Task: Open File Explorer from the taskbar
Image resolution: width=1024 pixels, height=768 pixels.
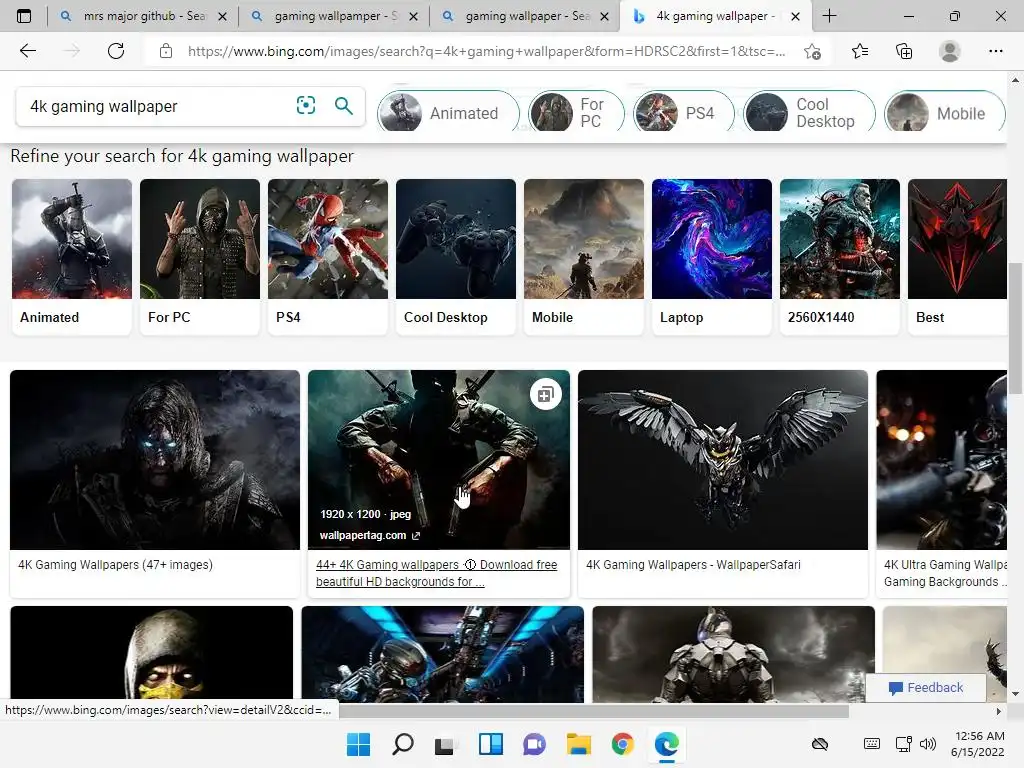Action: click(x=579, y=744)
